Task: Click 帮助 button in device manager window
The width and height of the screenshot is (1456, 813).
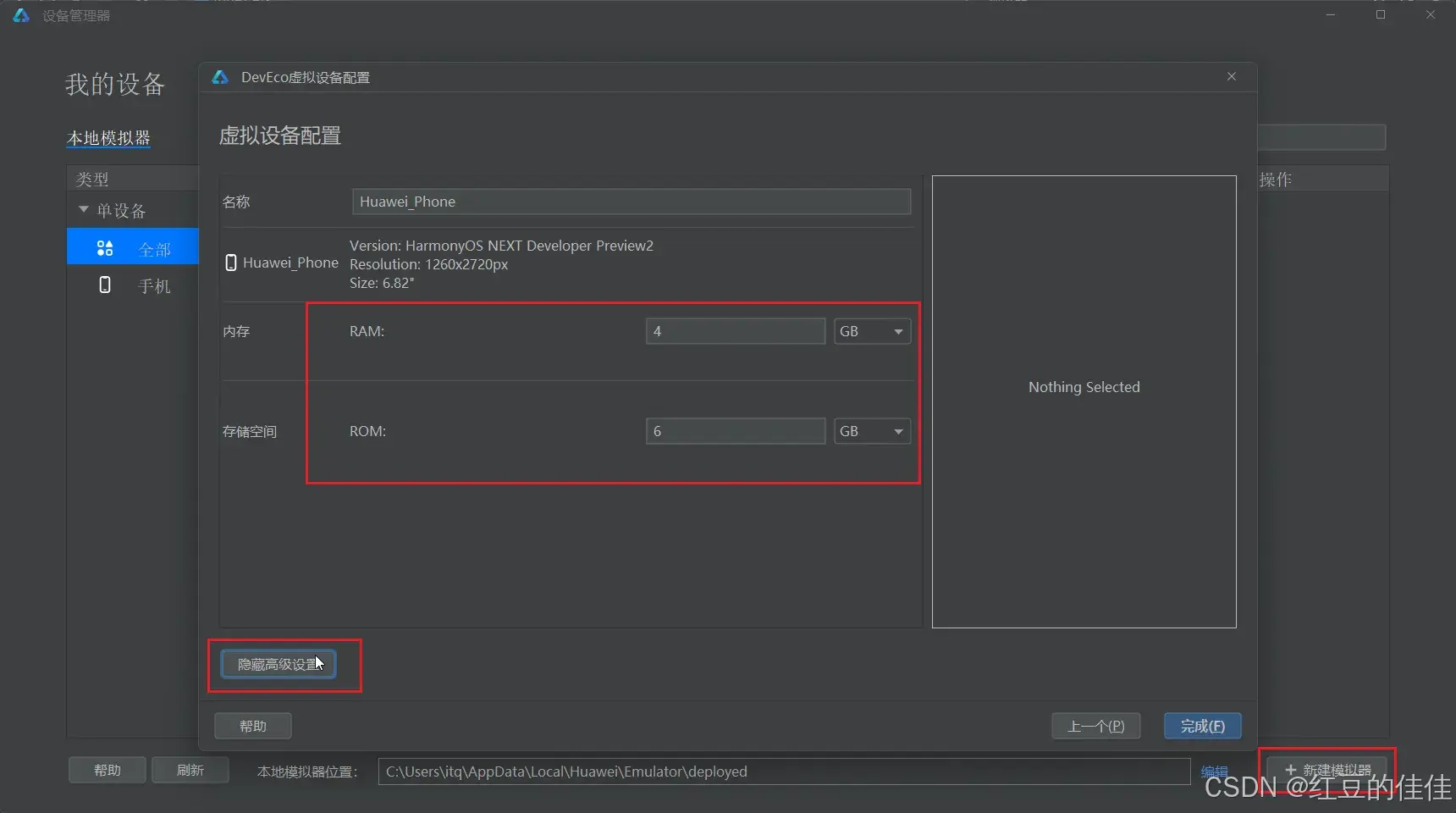Action: (108, 770)
